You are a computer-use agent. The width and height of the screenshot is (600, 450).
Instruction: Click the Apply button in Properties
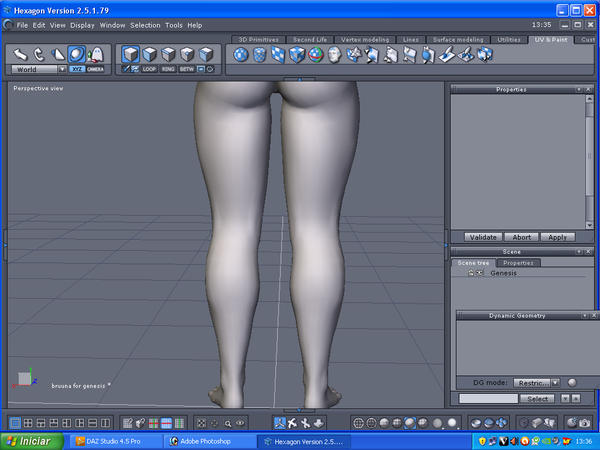pyautogui.click(x=557, y=237)
